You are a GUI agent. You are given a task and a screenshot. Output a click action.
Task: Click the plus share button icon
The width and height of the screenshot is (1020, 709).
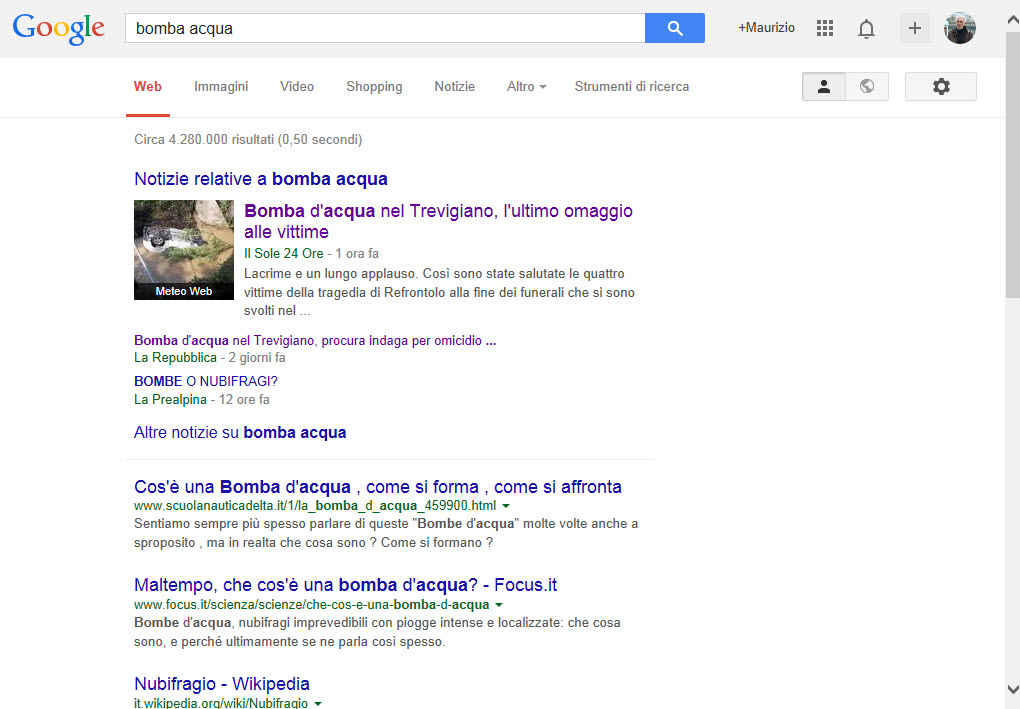914,28
